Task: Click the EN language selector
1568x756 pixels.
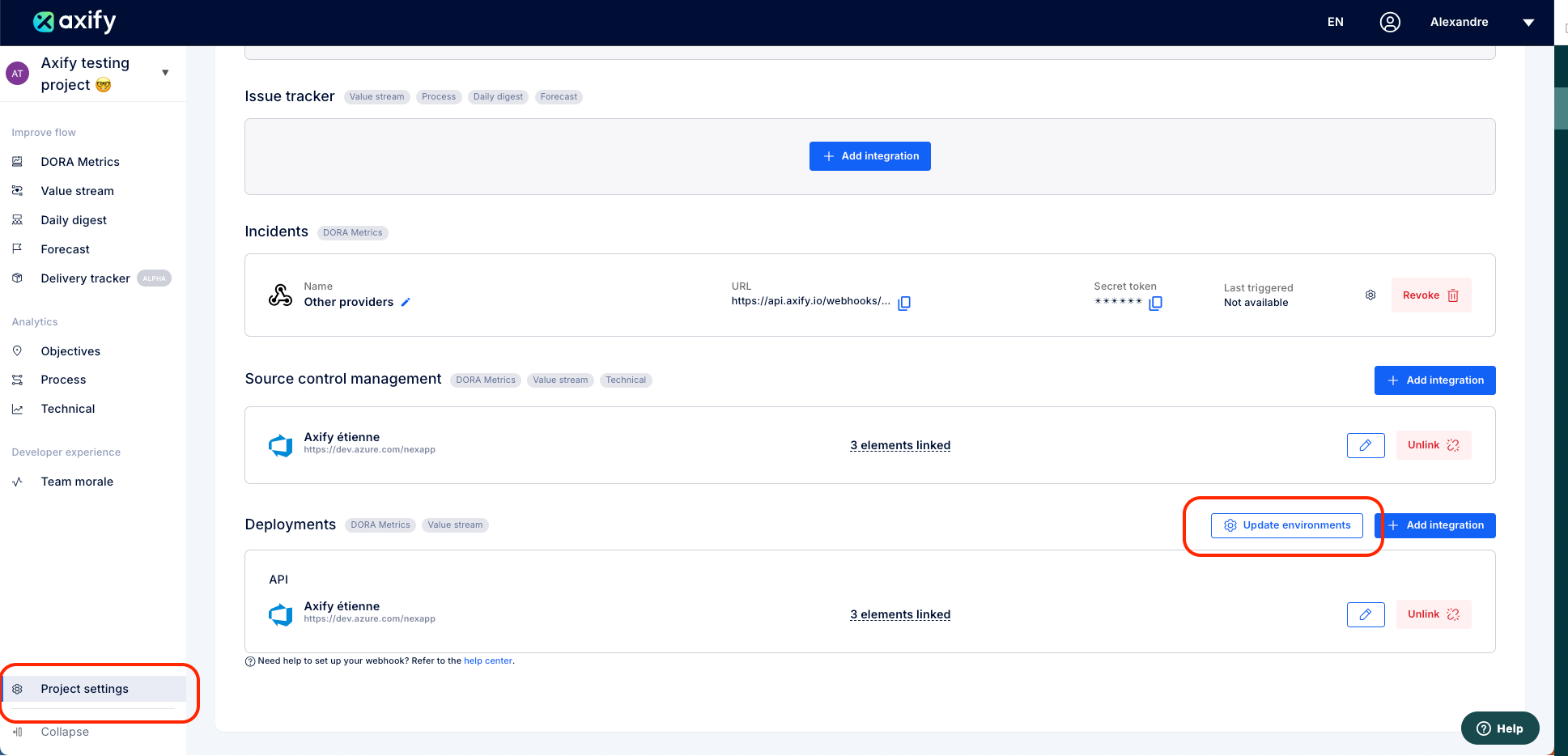Action: click(x=1335, y=22)
